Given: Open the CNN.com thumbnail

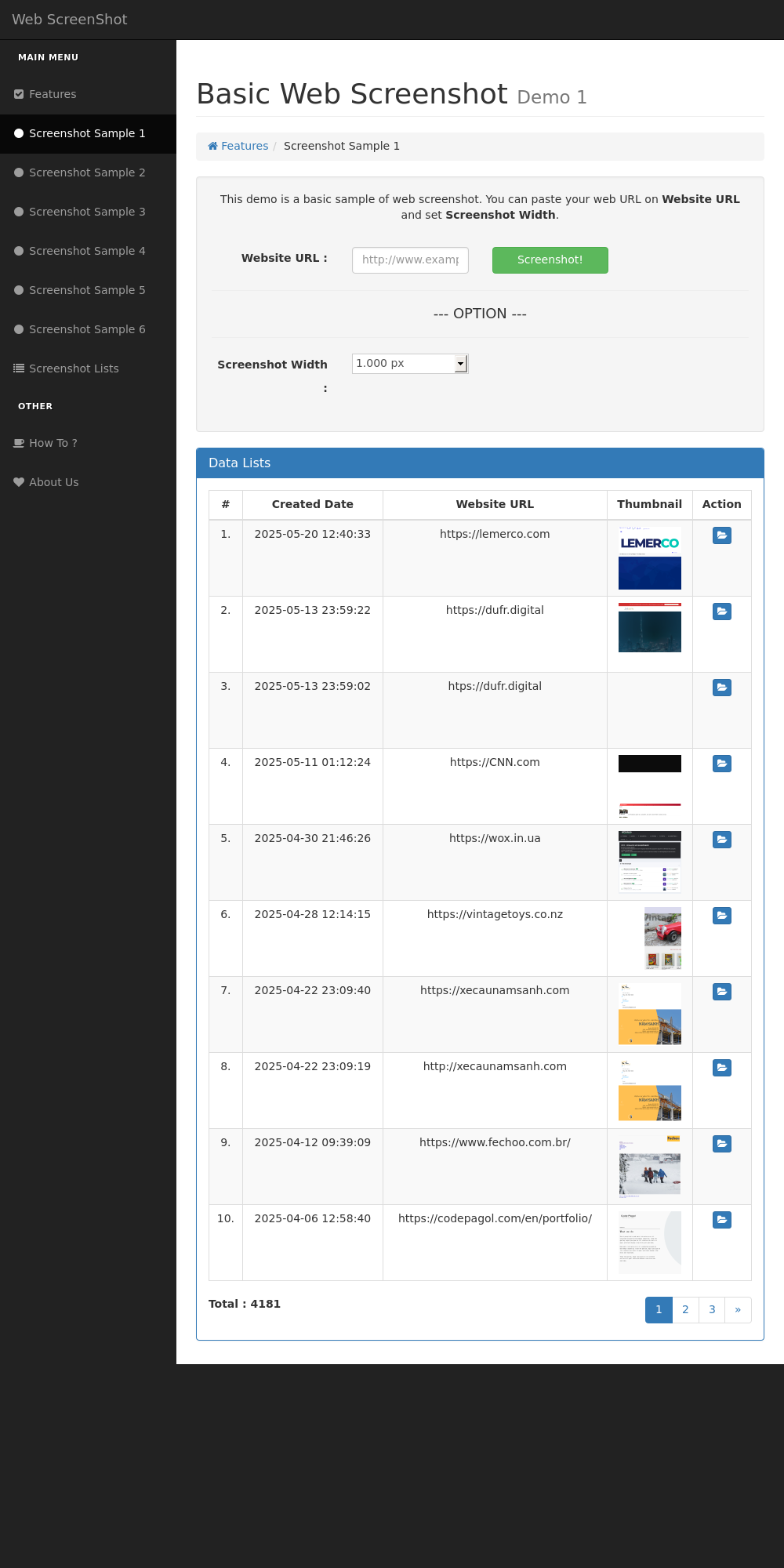Looking at the screenshot, I should 650,786.
